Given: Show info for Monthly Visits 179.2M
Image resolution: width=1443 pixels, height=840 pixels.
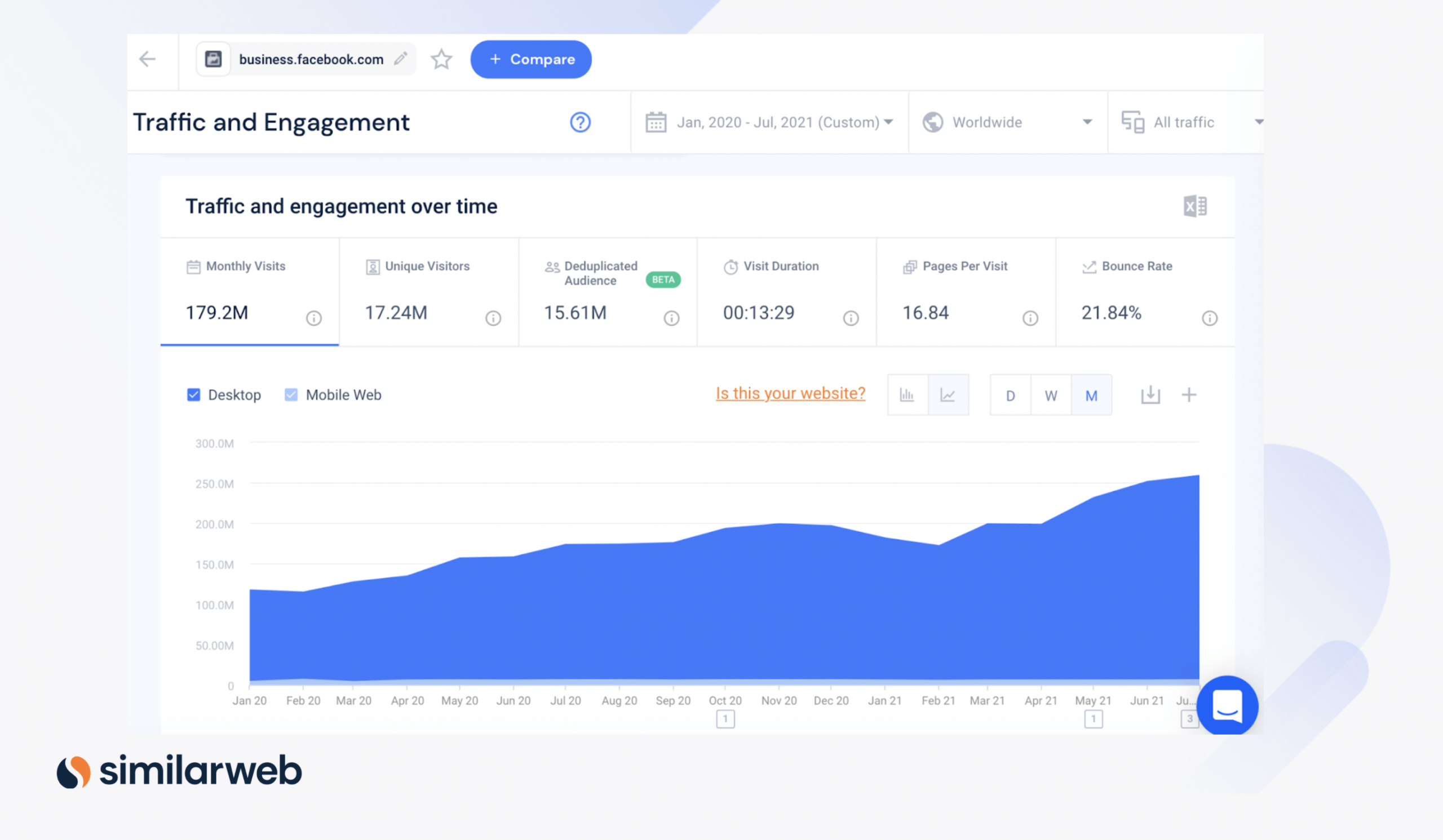Looking at the screenshot, I should click(x=314, y=318).
